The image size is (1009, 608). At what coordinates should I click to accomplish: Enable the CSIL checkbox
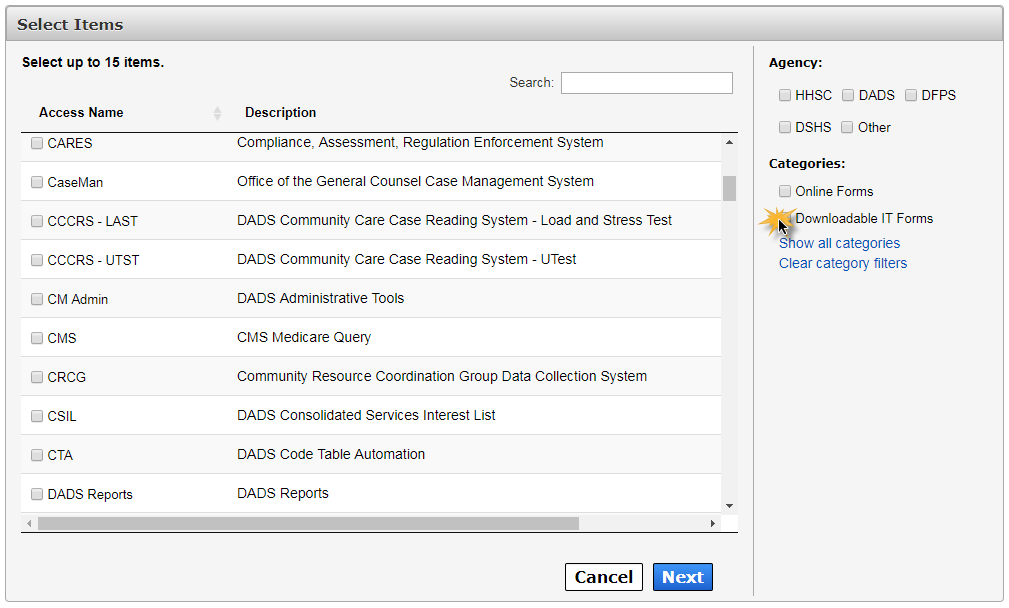click(37, 416)
